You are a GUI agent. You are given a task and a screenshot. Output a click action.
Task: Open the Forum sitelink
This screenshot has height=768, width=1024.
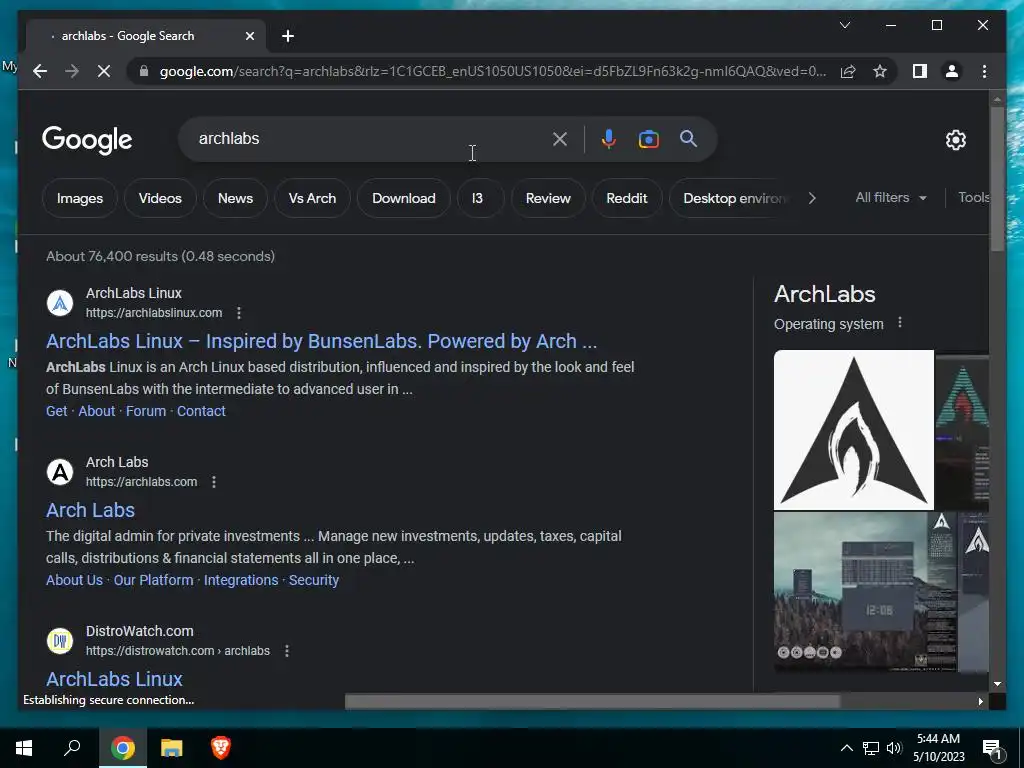coord(146,411)
